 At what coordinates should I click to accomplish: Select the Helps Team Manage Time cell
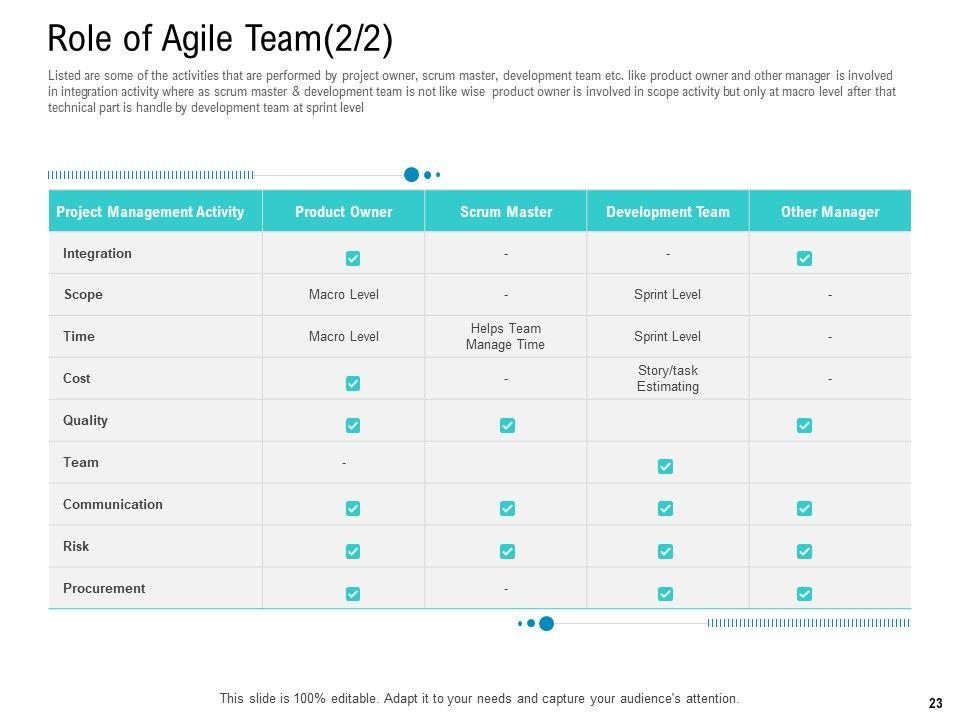[x=505, y=336]
